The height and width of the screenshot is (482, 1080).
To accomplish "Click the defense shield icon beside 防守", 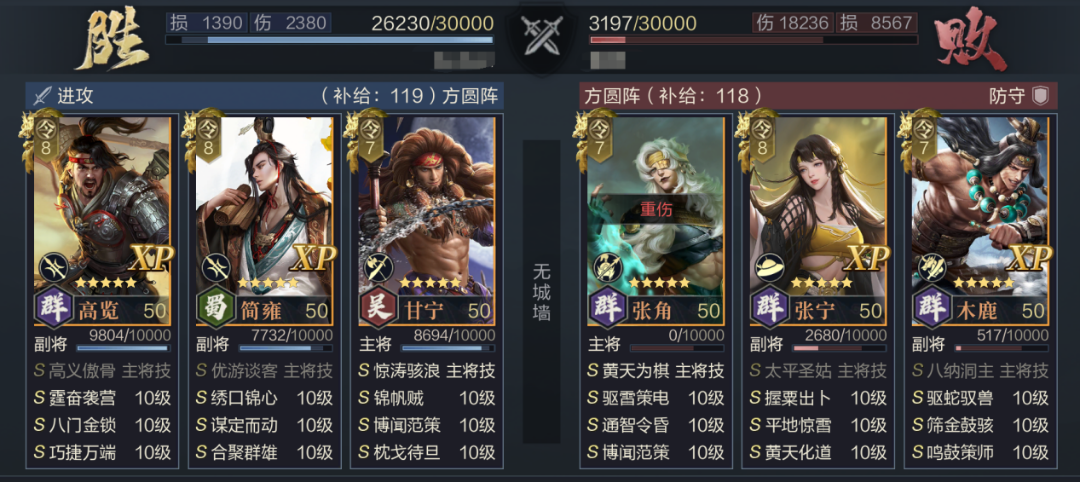I will pyautogui.click(x=1039, y=96).
